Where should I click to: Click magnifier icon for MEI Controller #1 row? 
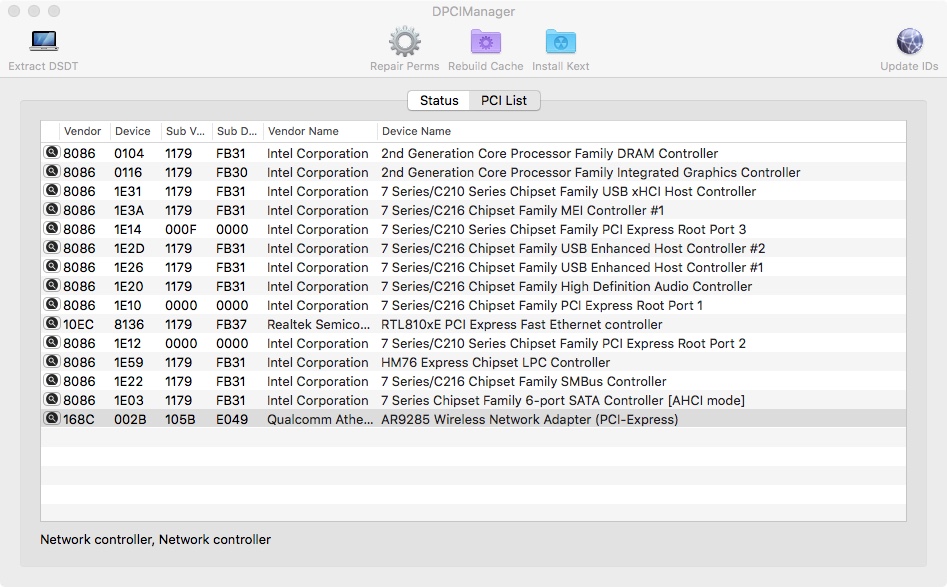click(52, 210)
